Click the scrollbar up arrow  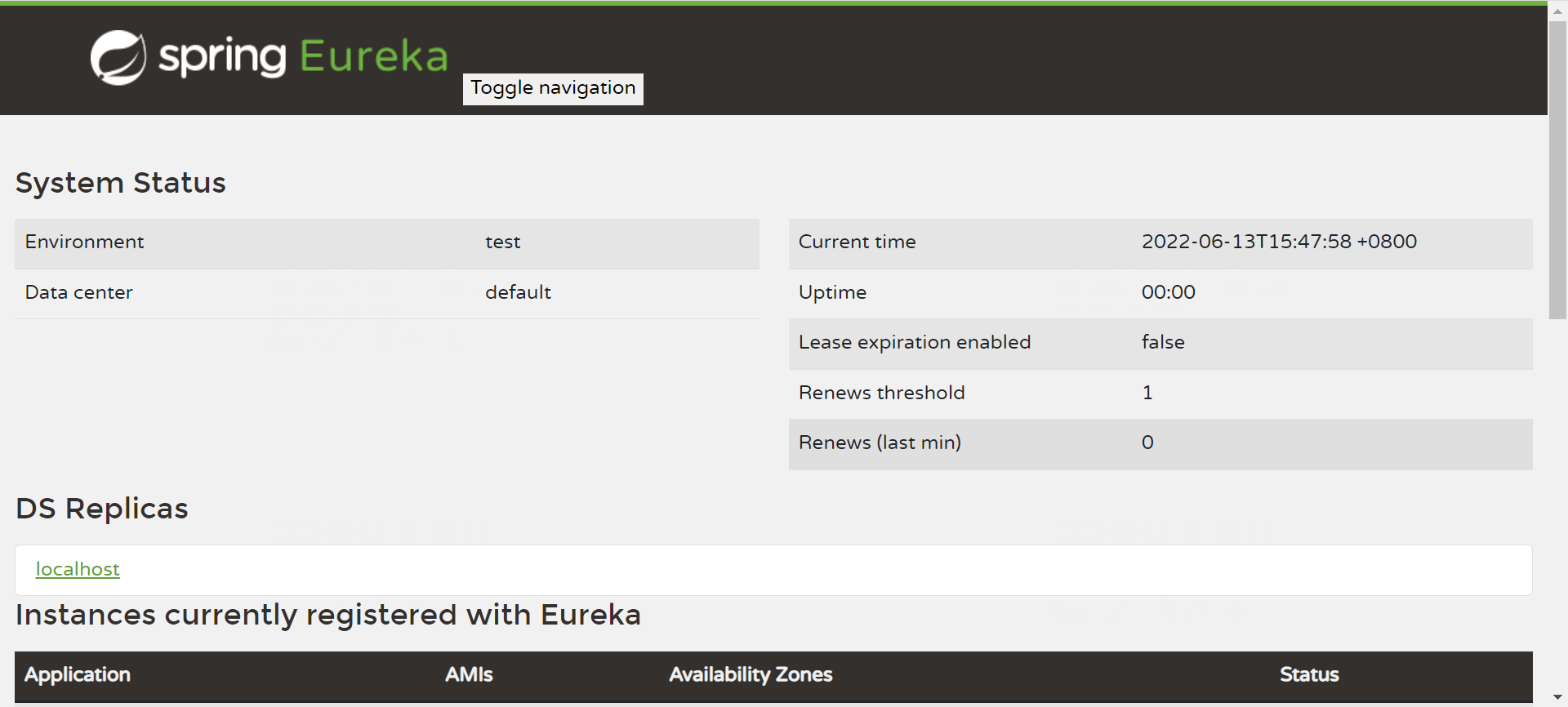click(1557, 11)
